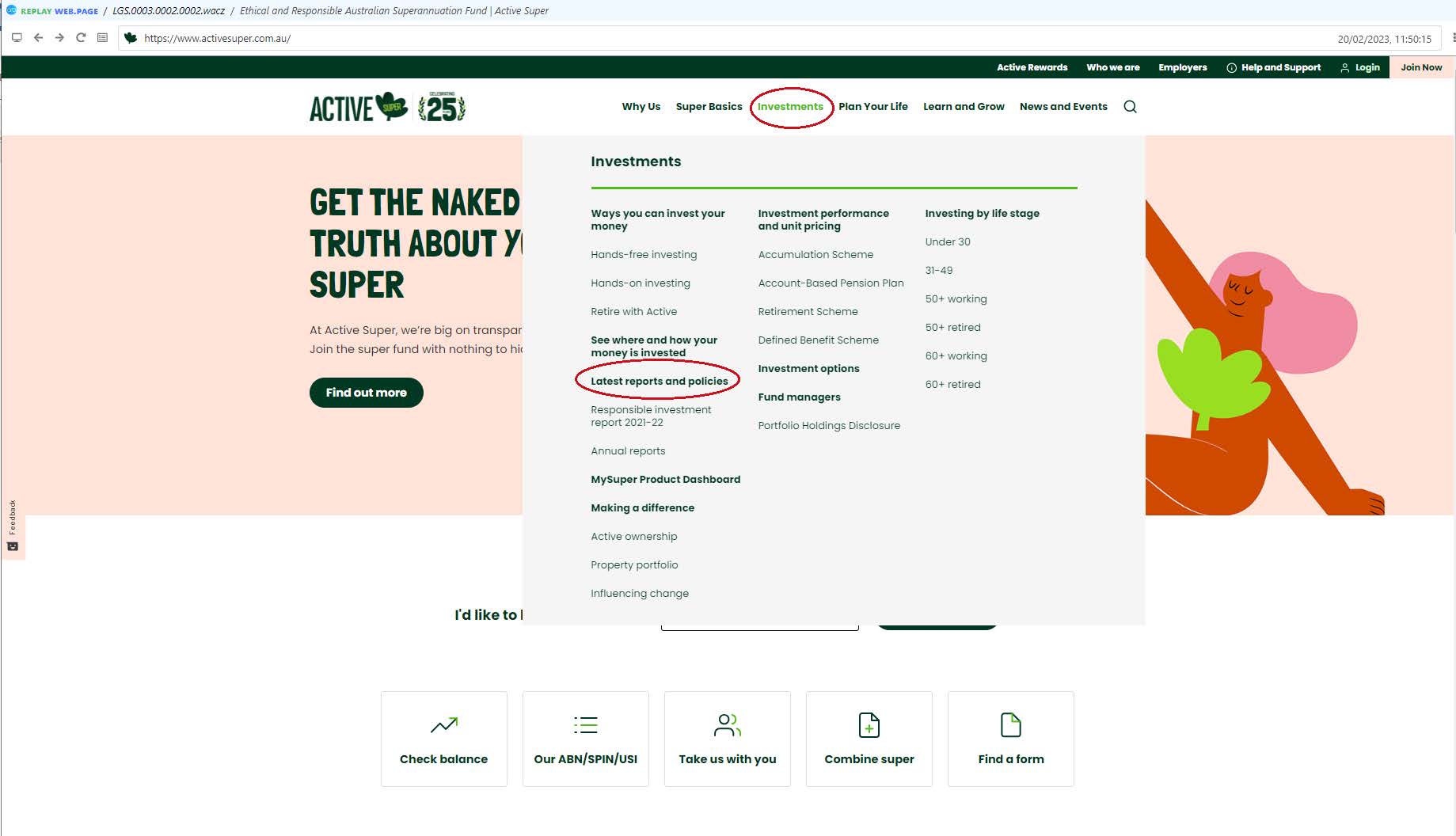Open Accumulation Scheme performance
The height and width of the screenshot is (836, 1456).
tap(815, 255)
